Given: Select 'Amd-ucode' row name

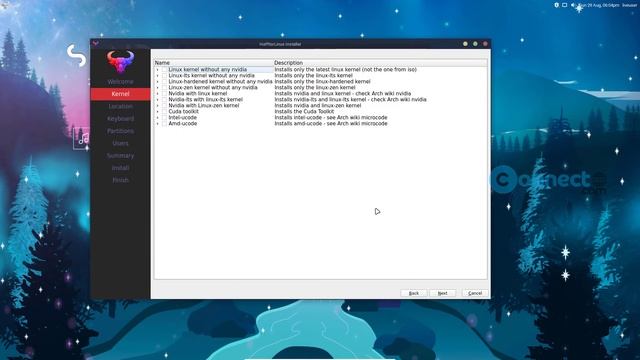Looking at the screenshot, I should pos(183,123).
